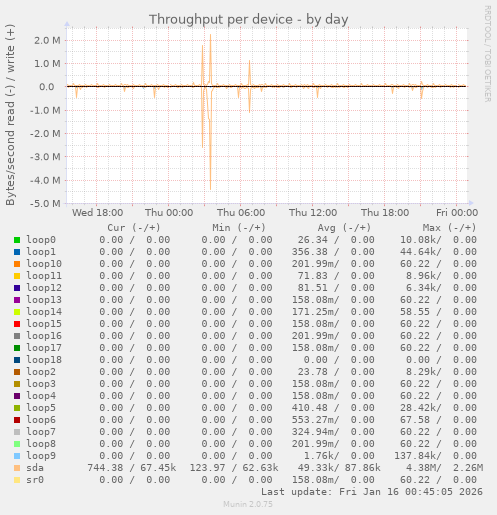Select the loop2 device label

tap(41, 372)
